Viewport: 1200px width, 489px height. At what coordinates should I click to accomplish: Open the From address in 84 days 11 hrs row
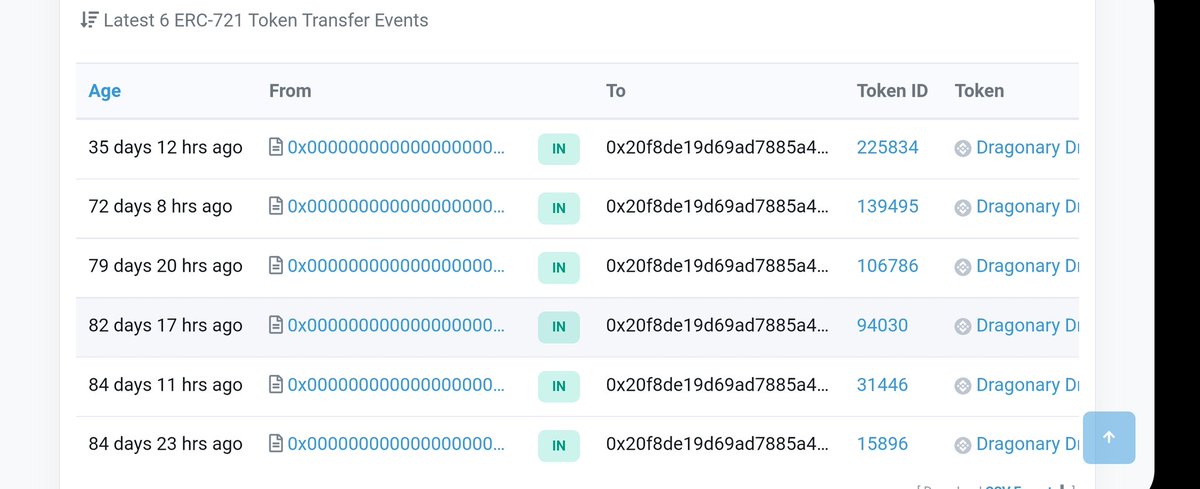396,385
